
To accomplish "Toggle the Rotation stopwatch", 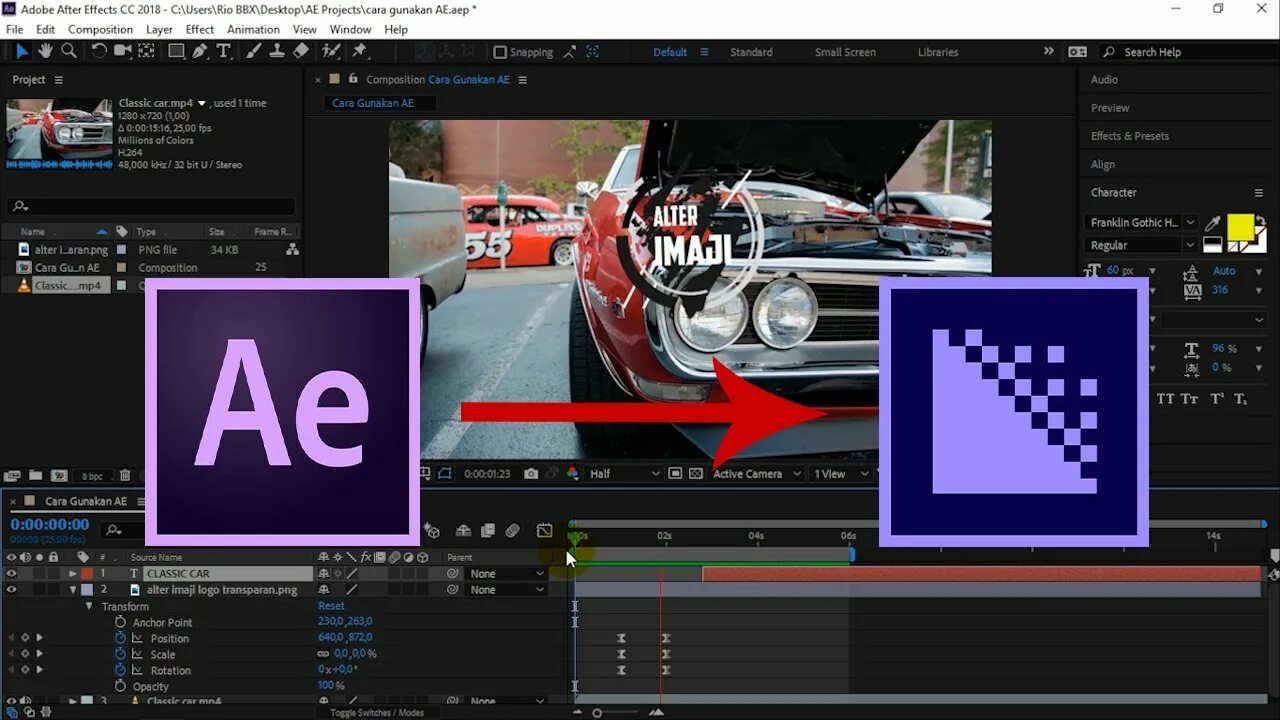I will click(x=120, y=670).
